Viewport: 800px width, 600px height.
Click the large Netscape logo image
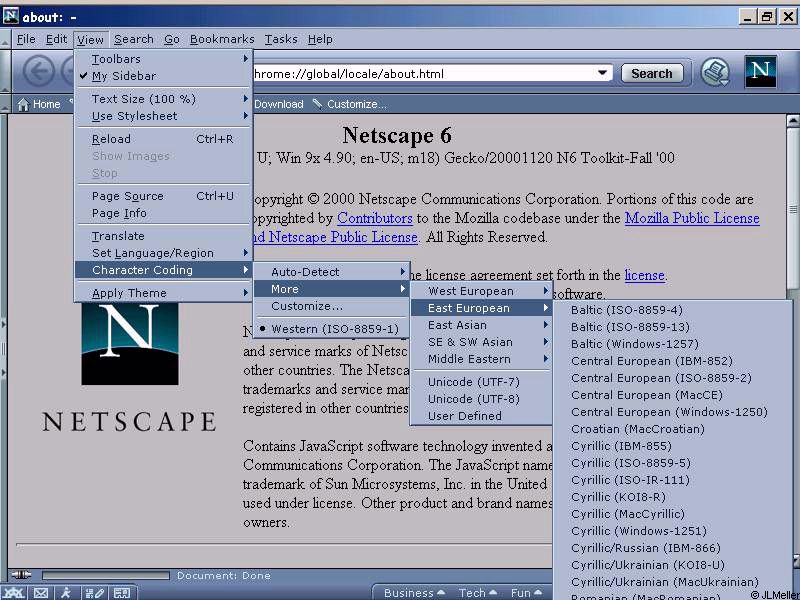pyautogui.click(x=130, y=343)
